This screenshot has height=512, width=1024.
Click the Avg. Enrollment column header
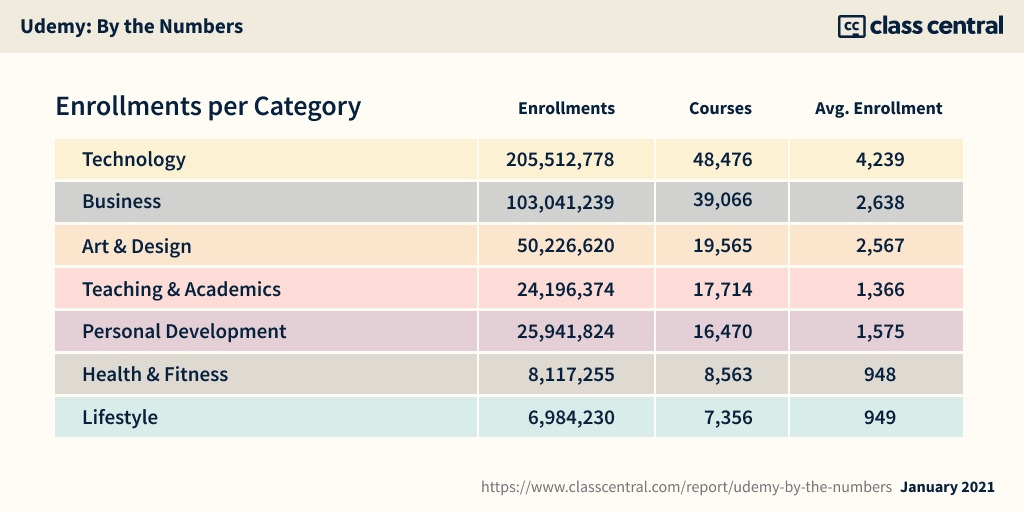878,108
